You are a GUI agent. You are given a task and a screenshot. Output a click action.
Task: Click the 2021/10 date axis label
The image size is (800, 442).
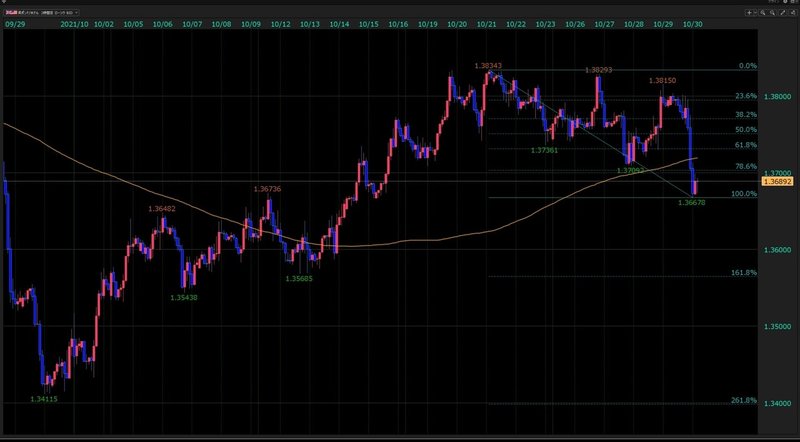pyautogui.click(x=74, y=24)
